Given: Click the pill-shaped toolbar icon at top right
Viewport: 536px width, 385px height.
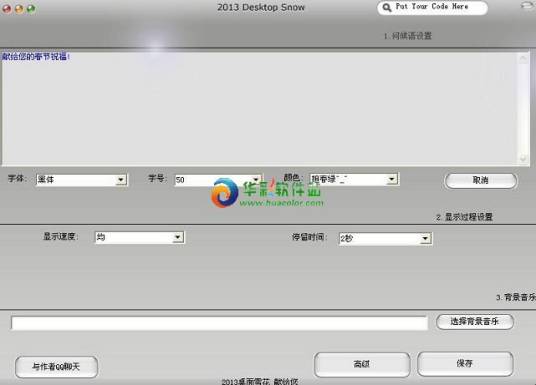Looking at the screenshot, I should [x=527, y=6].
